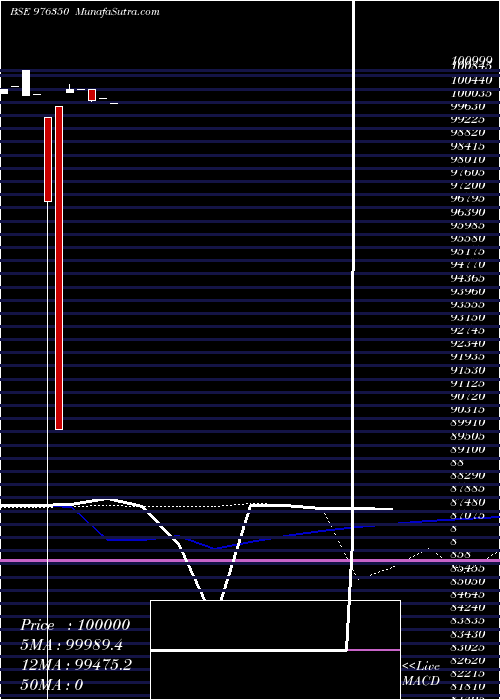Click the MunafaSutra.com label
500x700 pixels.
[117, 12]
